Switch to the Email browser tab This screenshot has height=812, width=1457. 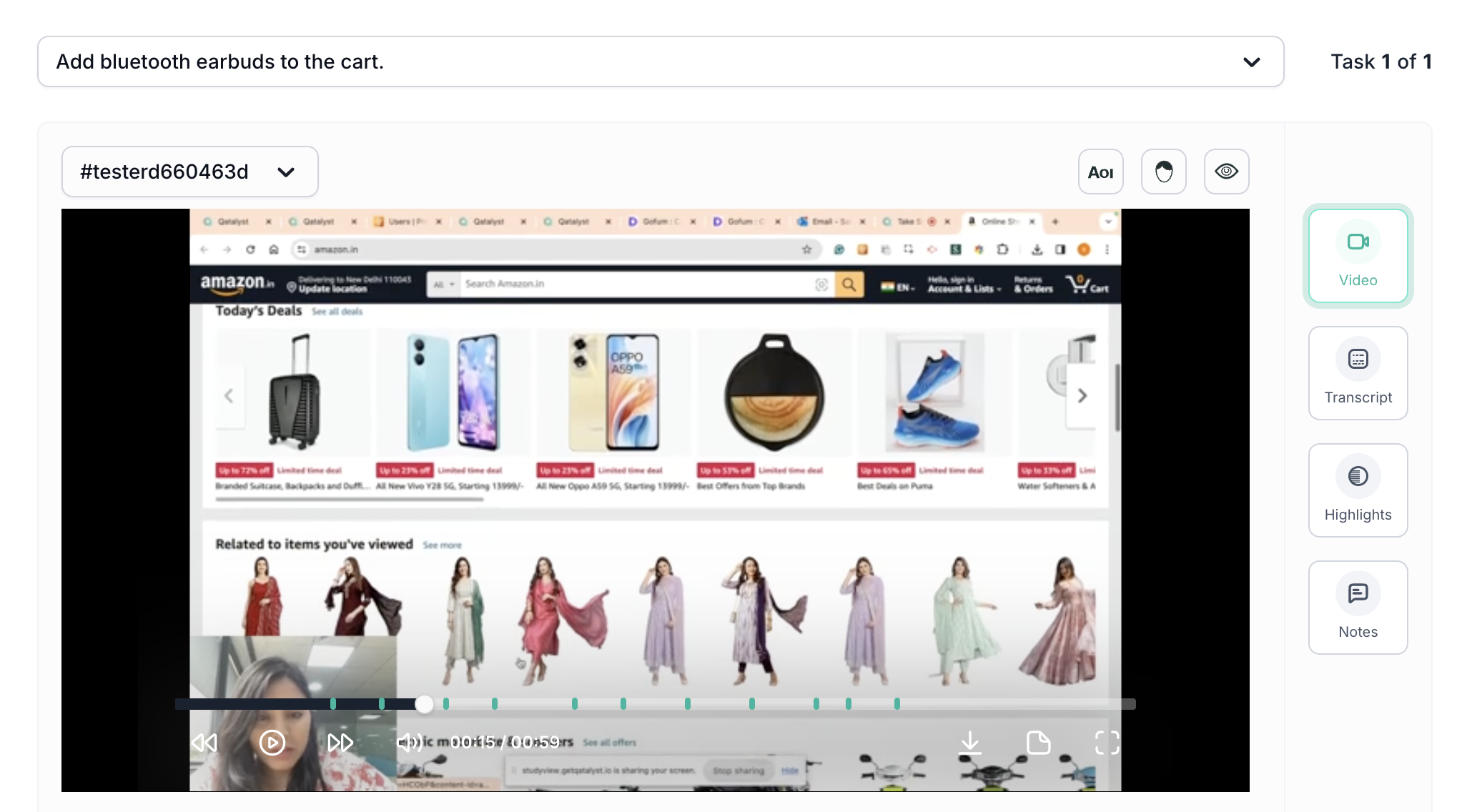(829, 222)
